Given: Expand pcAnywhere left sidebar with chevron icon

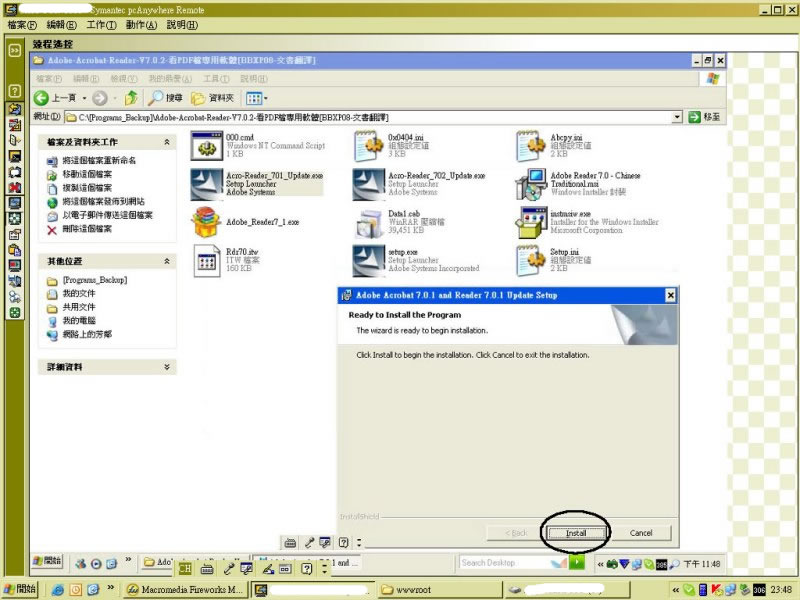Looking at the screenshot, I should (x=15, y=50).
